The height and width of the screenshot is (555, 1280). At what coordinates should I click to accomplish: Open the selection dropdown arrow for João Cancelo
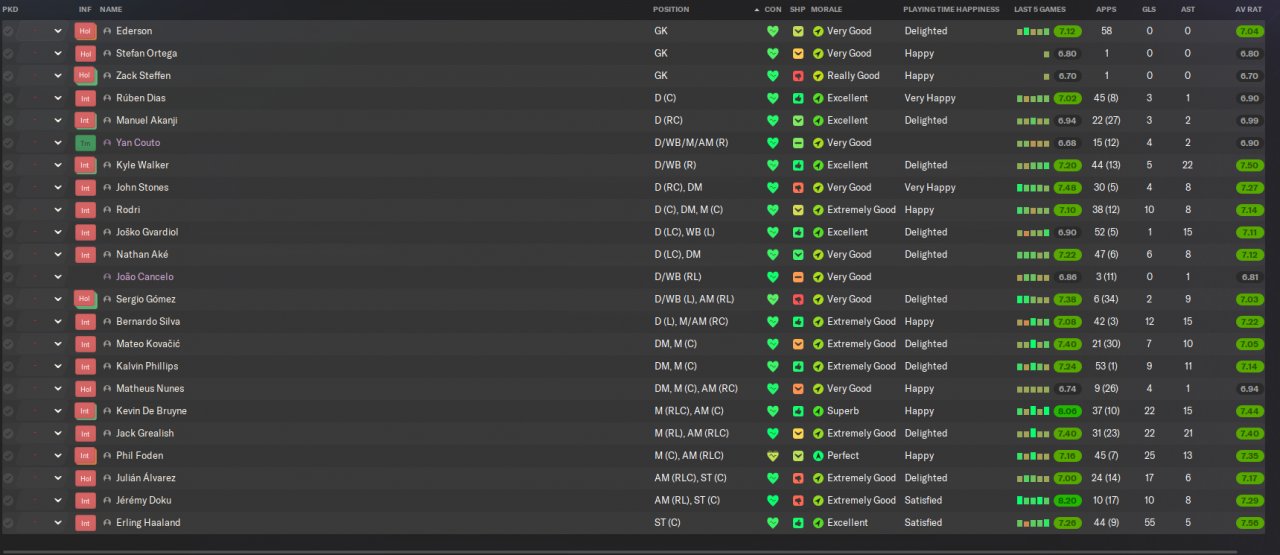(58, 277)
